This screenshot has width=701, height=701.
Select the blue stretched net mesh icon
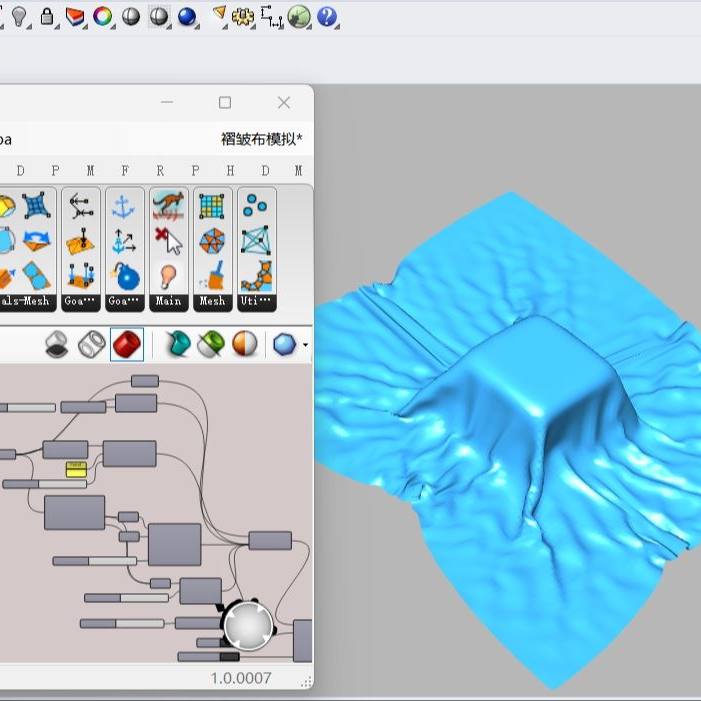tap(36, 206)
